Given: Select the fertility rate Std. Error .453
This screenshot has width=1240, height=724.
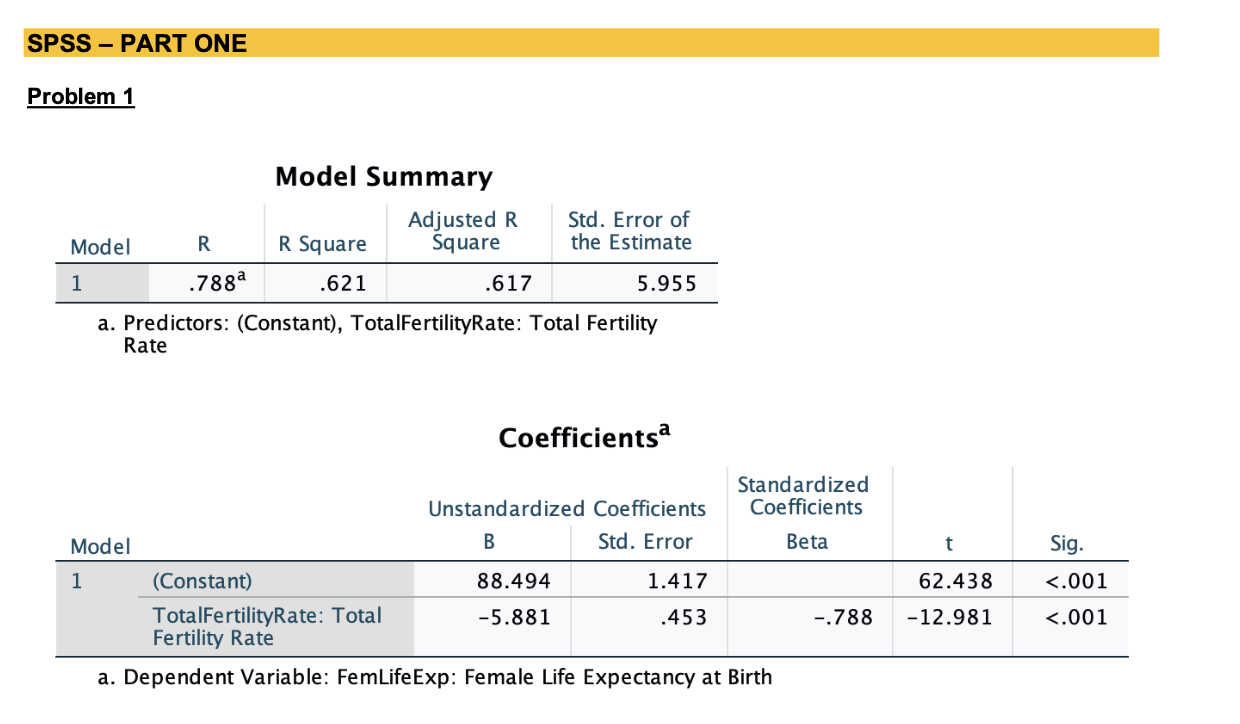Looking at the screenshot, I should point(684,617).
